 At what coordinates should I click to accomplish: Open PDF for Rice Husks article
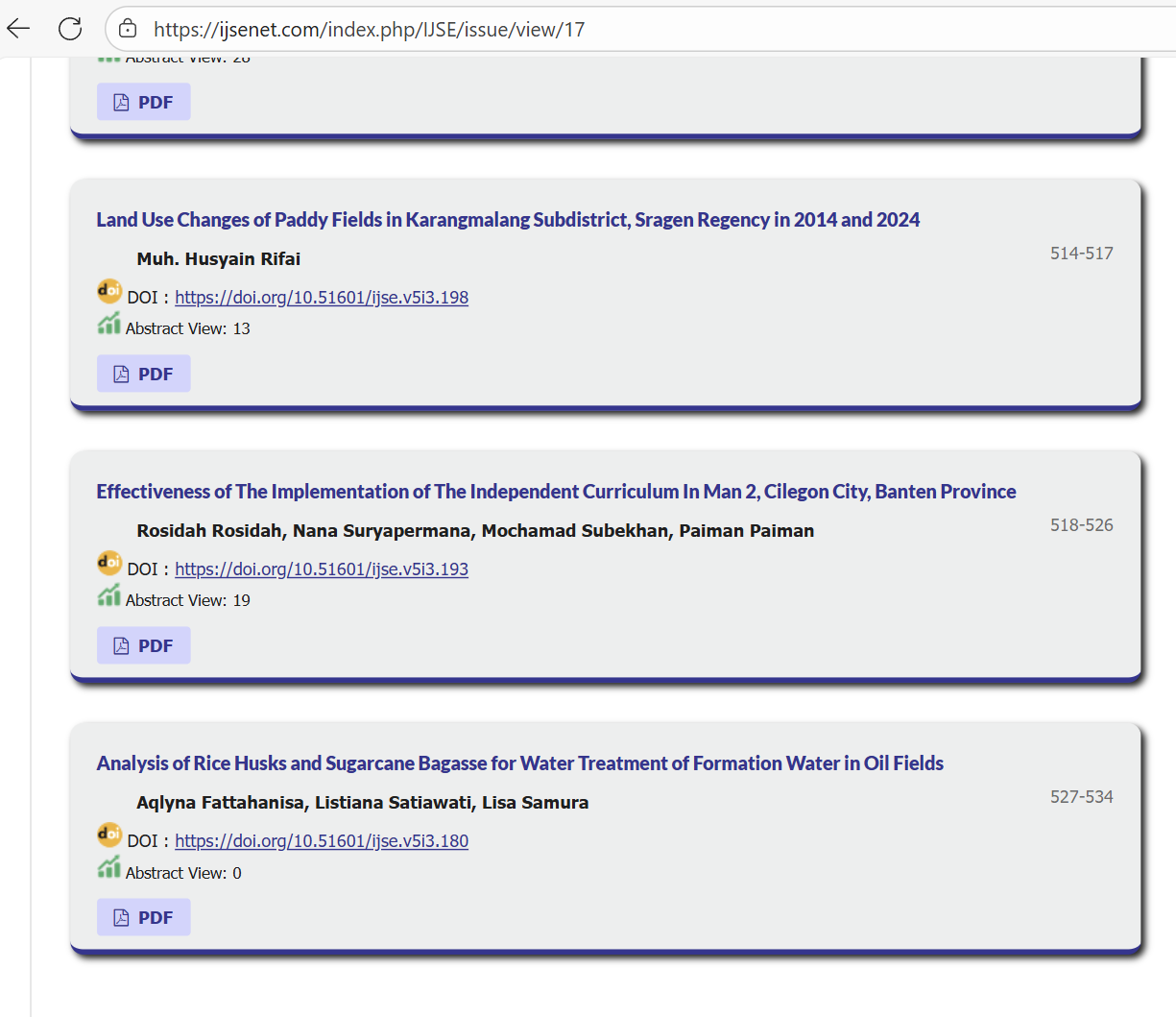(144, 917)
